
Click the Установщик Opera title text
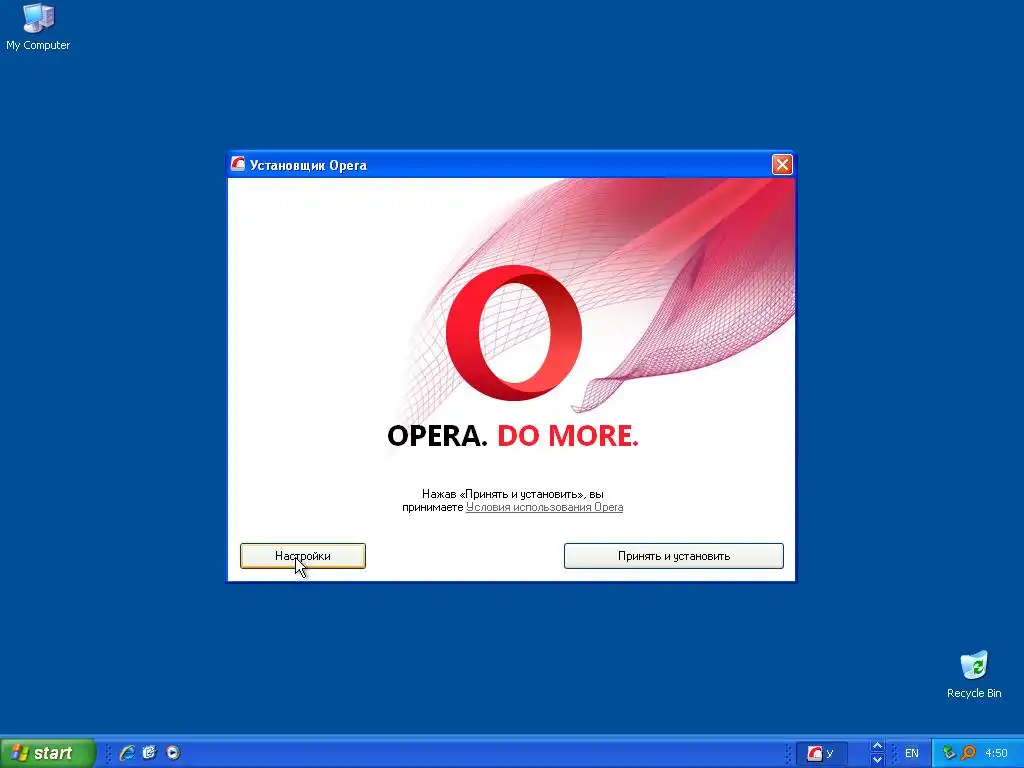pyautogui.click(x=308, y=165)
